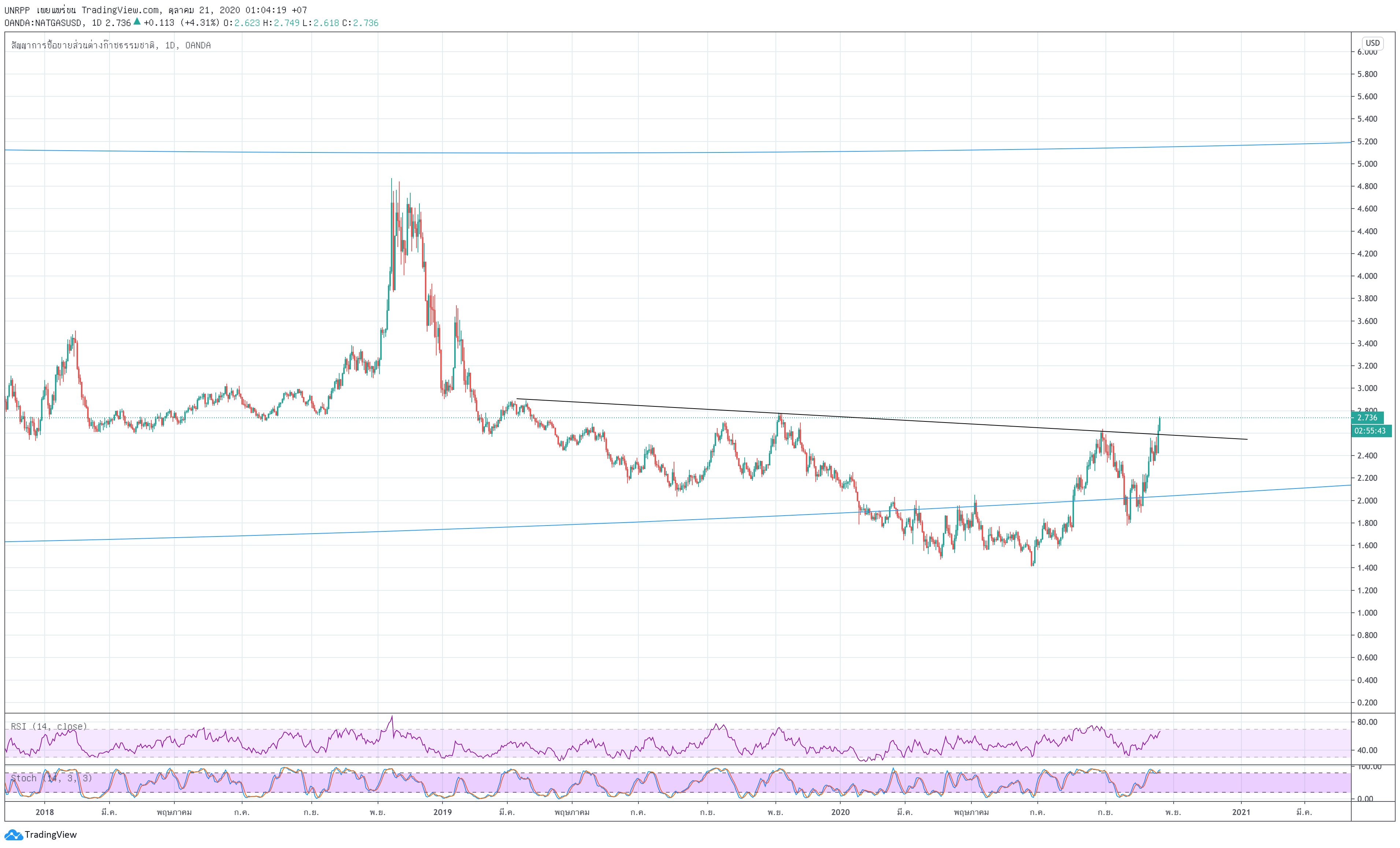This screenshot has height=848, width=1400.
Task: Click the Stoch (14, 3, 3) indicator label
Action: 51,778
